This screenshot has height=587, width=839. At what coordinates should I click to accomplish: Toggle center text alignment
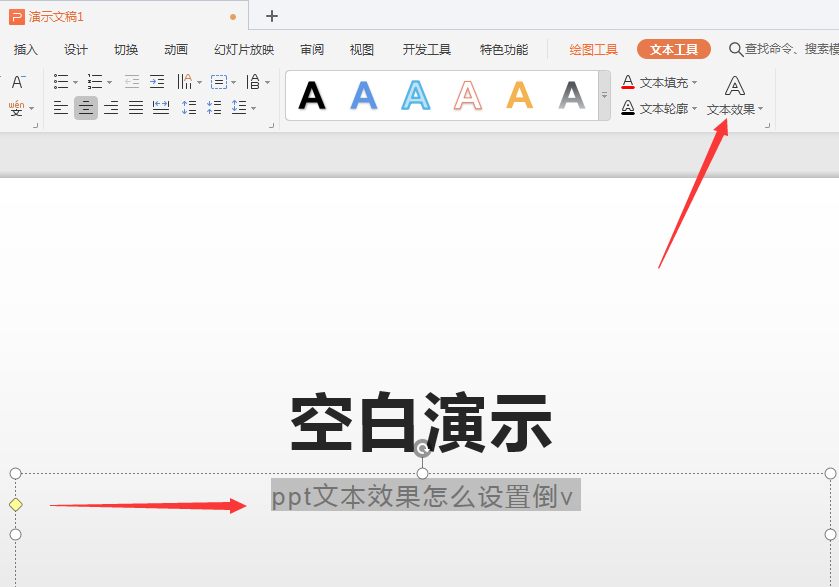coord(86,108)
